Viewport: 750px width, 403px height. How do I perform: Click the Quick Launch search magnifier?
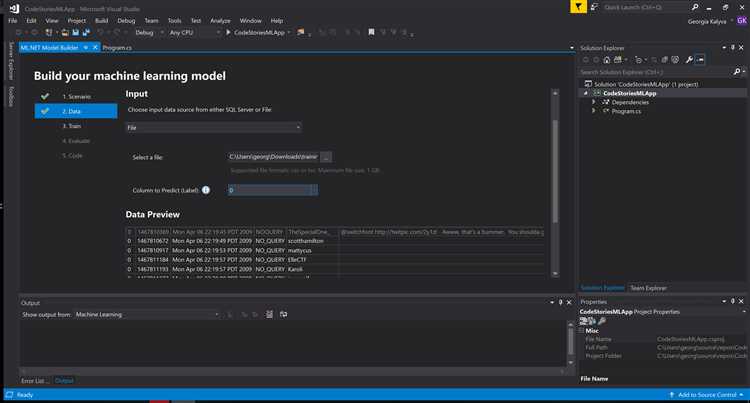[695, 7]
